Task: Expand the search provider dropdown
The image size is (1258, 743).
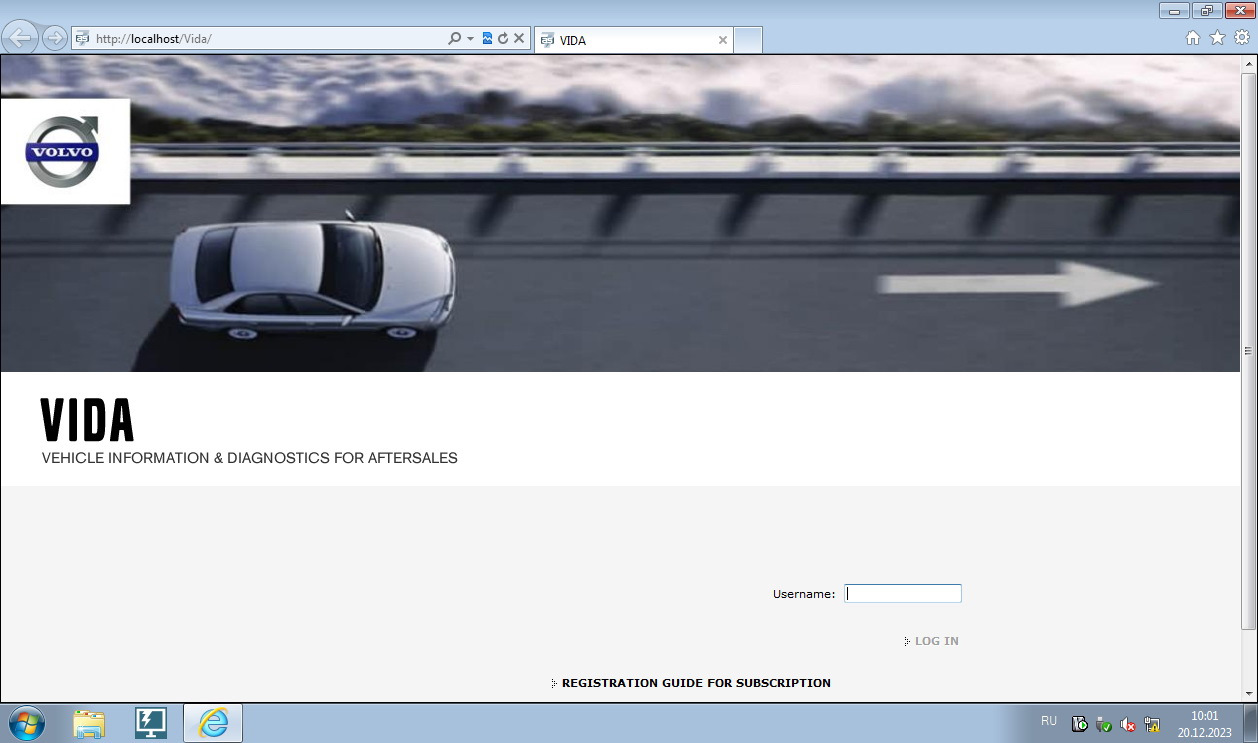Action: point(470,37)
